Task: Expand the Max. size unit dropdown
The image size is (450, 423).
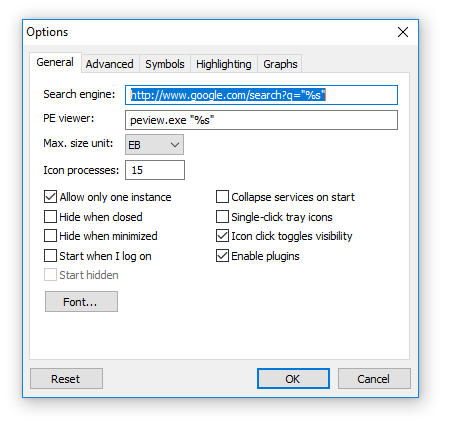Action: point(154,145)
